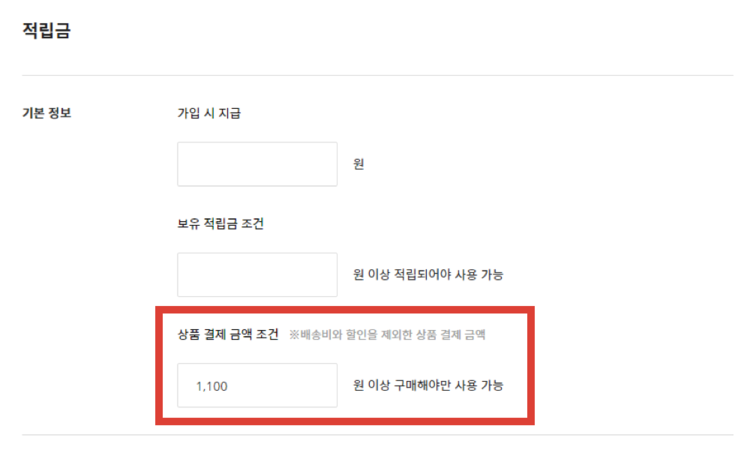Click the ※배송비와 할인을 제외한 상품 결제 금액 note
This screenshot has width=750, height=456.
pyautogui.click(x=387, y=334)
